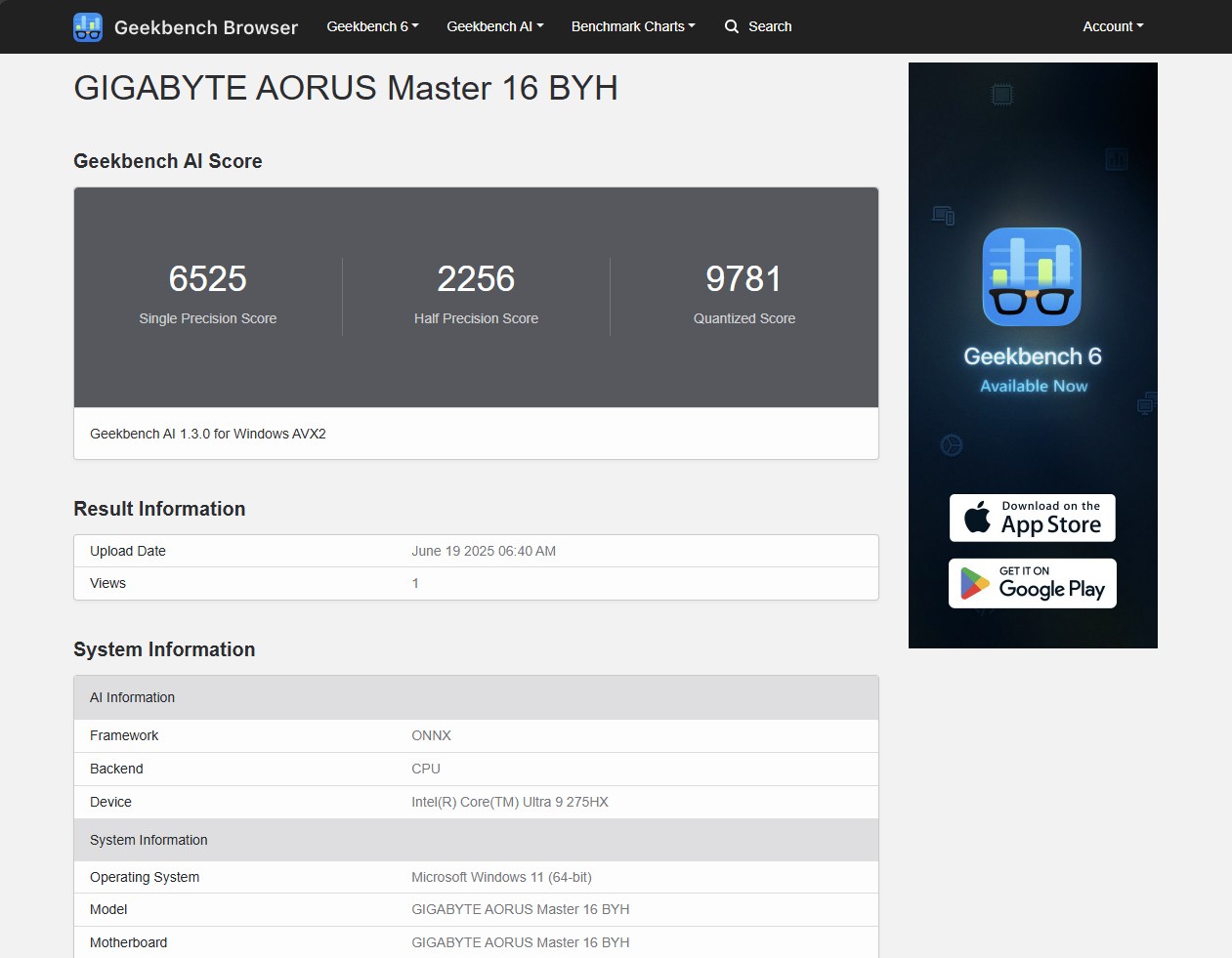Click the Motherboard row GIGABYTE AORUS value

click(521, 942)
